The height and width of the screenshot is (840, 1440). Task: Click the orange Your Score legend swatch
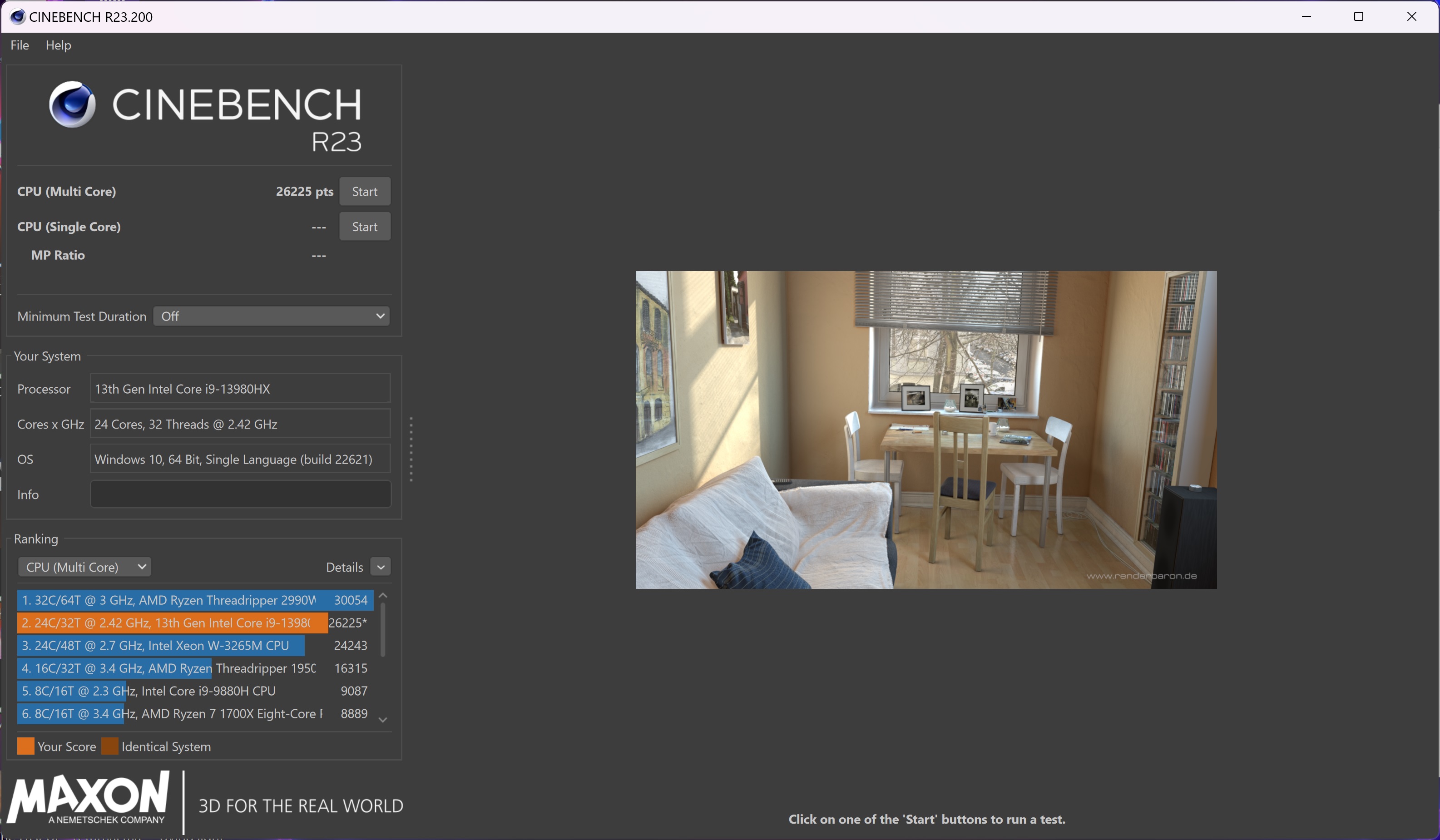(x=26, y=746)
